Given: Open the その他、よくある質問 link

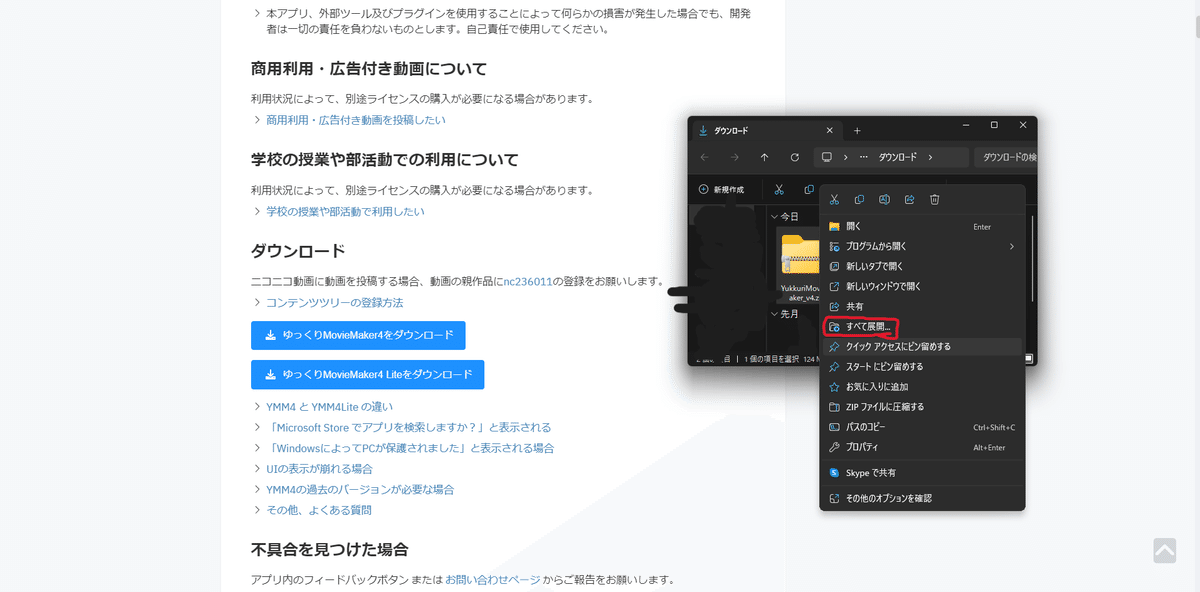Looking at the screenshot, I should click(x=318, y=510).
